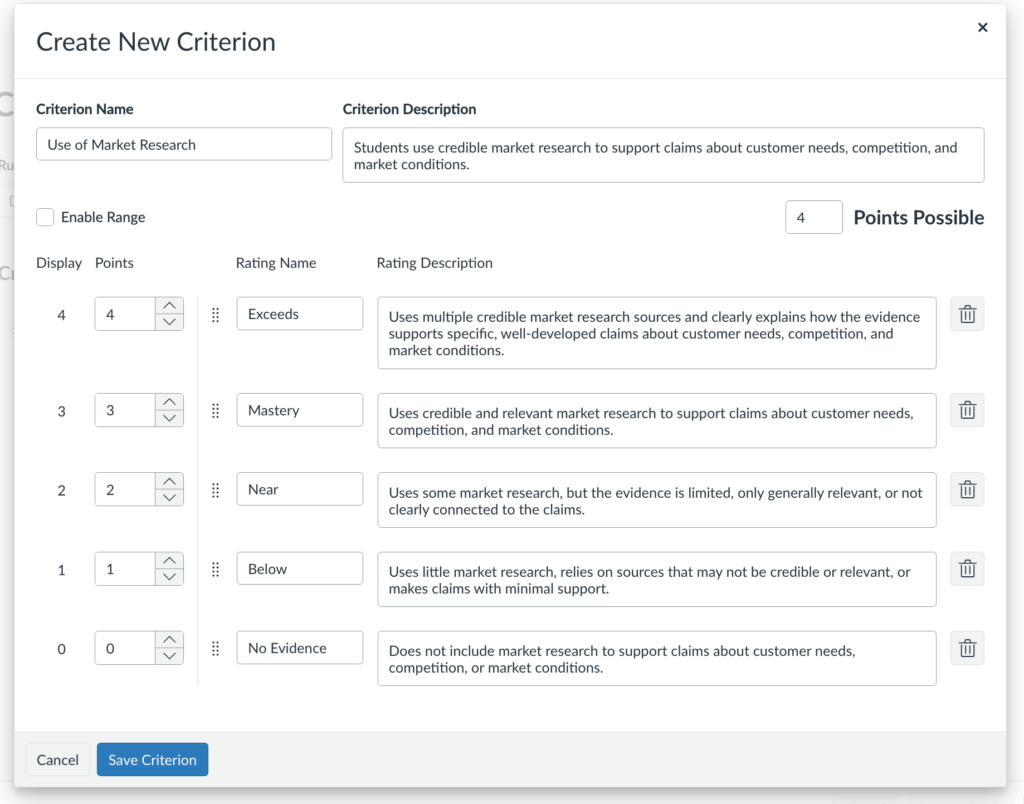Delete the Near rating row
Screen dimensions: 1024x804
[x=967, y=490]
